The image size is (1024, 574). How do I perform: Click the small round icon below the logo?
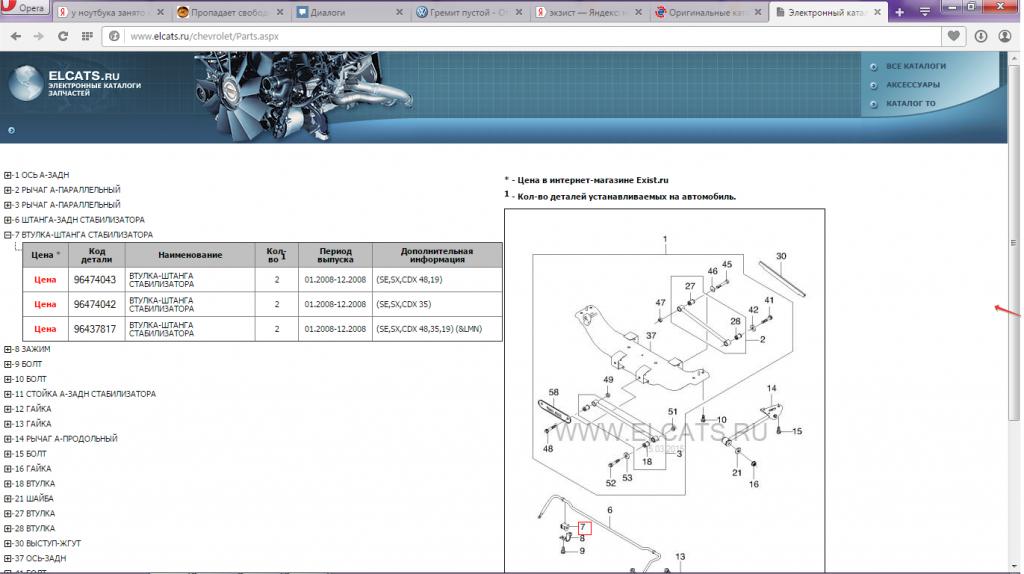[x=11, y=130]
